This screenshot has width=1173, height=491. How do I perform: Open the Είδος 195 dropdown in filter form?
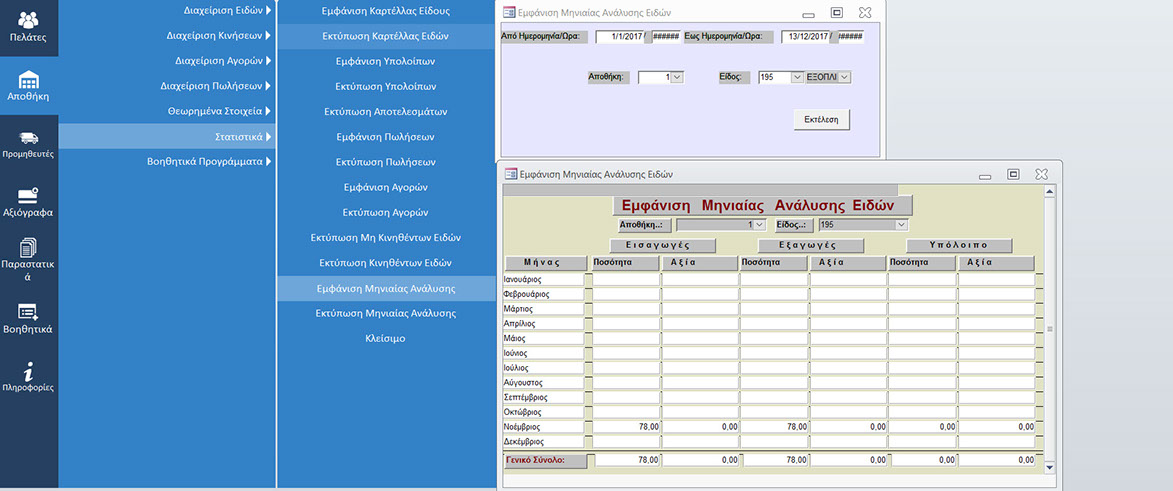pos(797,77)
